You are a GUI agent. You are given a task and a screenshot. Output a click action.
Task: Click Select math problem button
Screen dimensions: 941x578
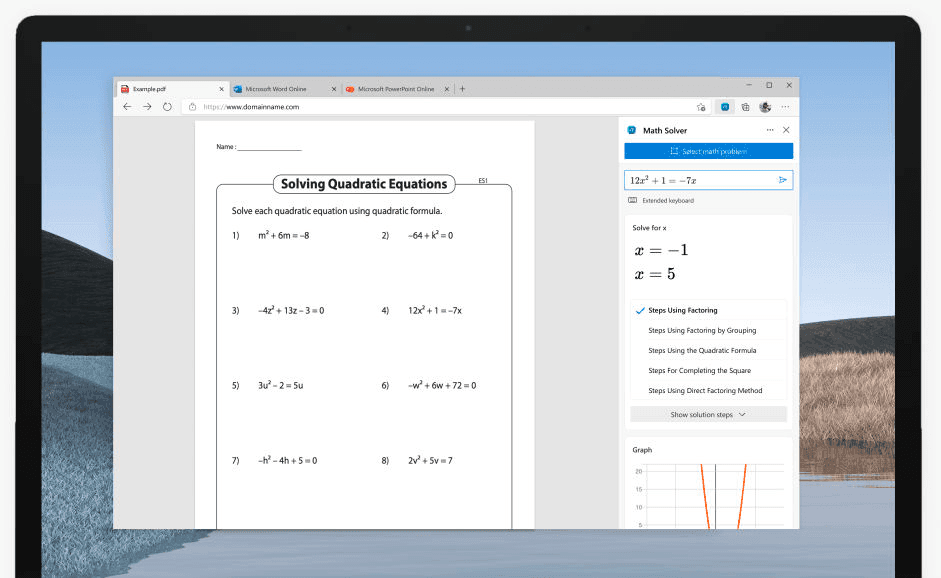pyautogui.click(x=708, y=151)
